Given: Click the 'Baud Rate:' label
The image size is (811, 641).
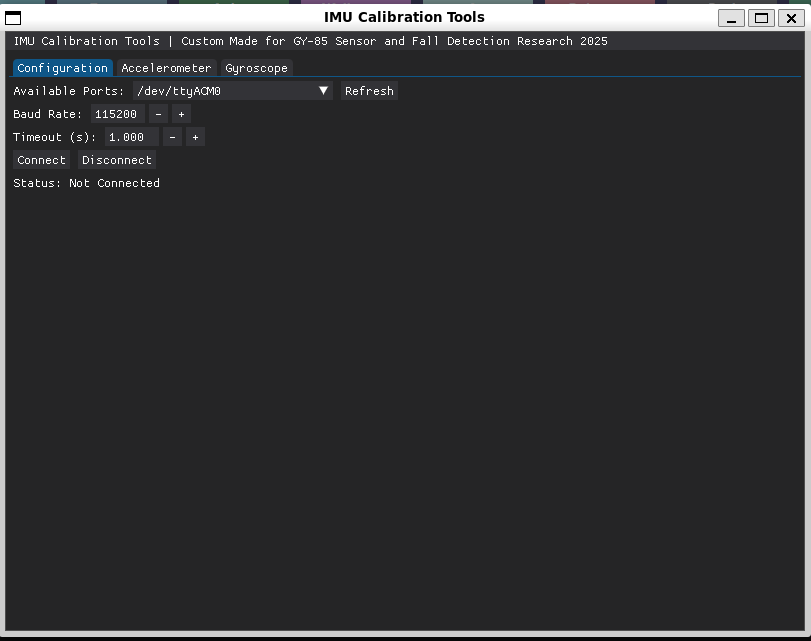Looking at the screenshot, I should [x=48, y=114].
